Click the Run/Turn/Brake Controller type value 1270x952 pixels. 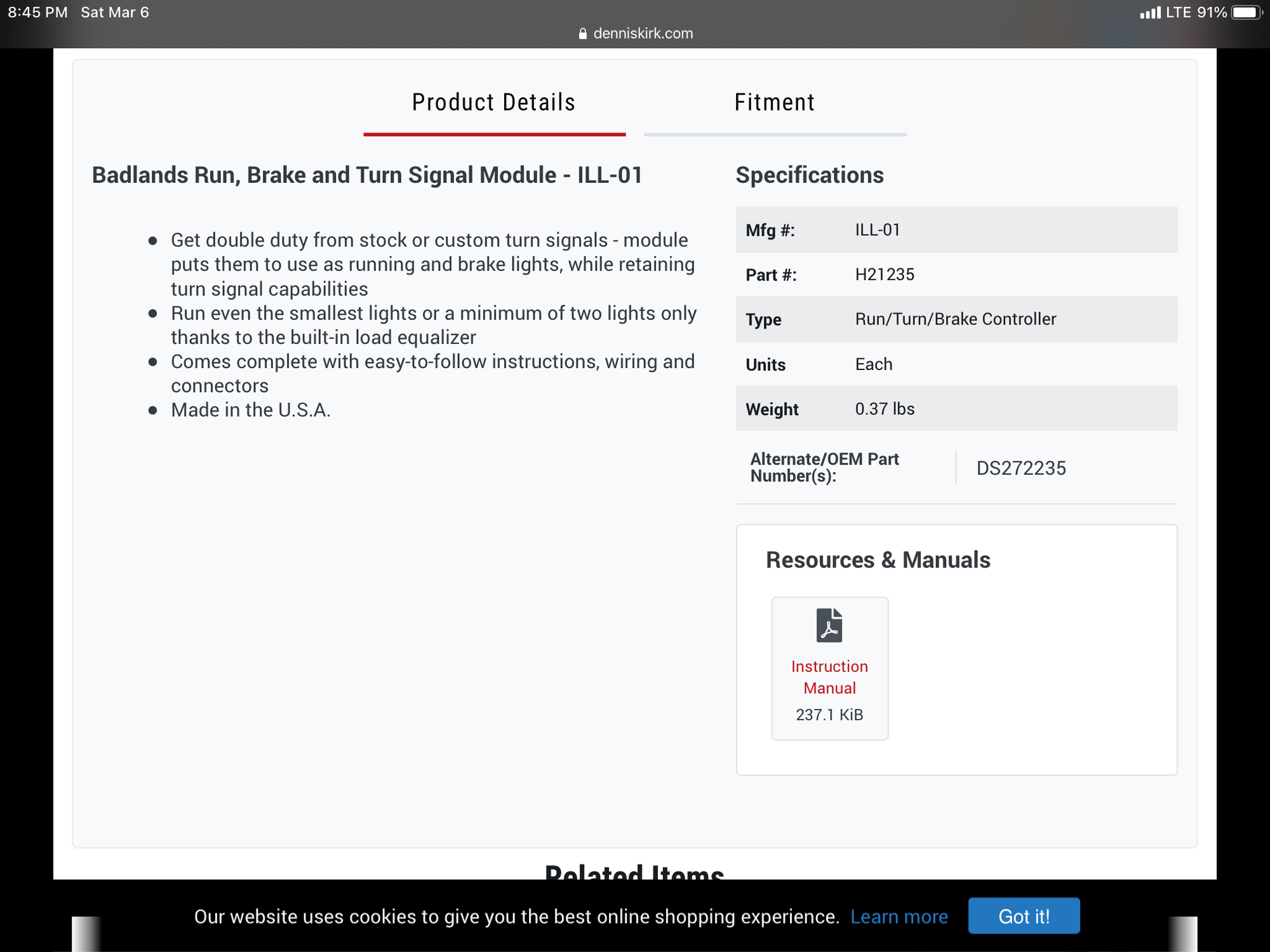coord(956,319)
